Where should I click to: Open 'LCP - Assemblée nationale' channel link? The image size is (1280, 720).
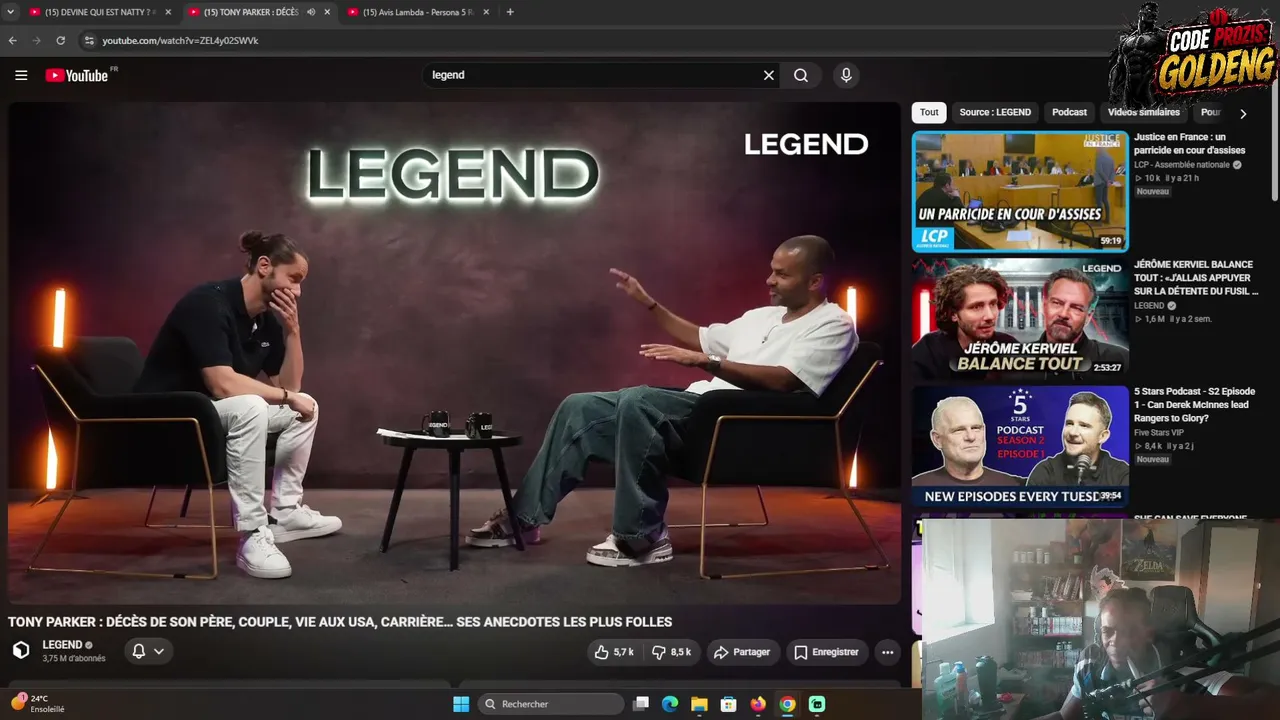pyautogui.click(x=1182, y=165)
